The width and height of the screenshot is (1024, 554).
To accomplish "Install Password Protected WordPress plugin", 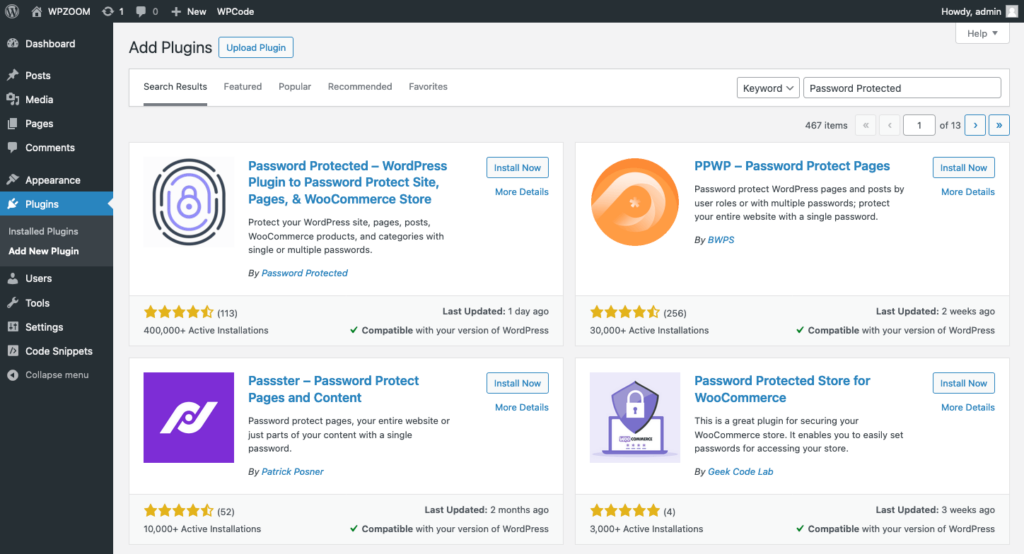I will 517,168.
